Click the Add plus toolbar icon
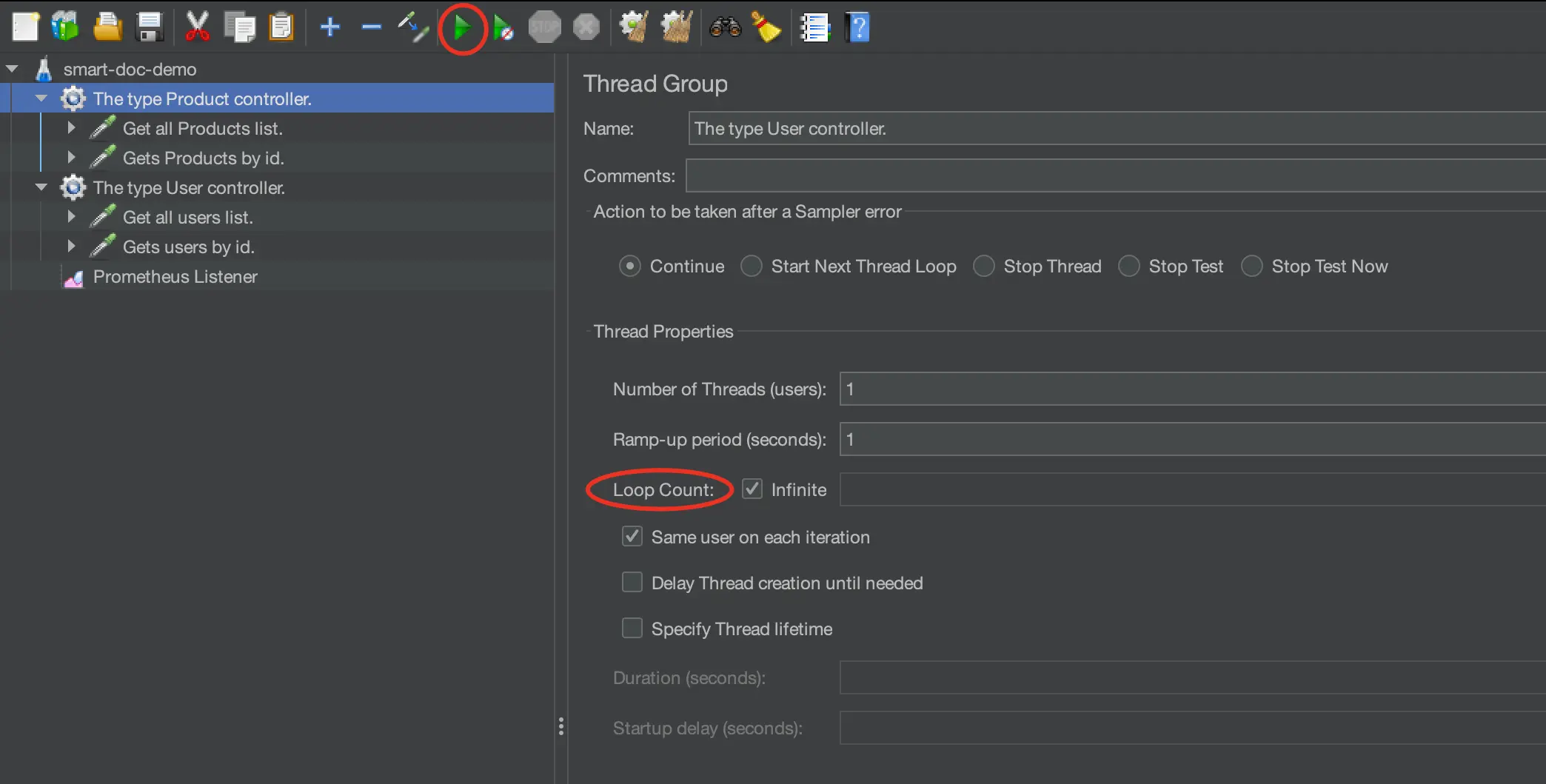This screenshot has width=1546, height=784. pyautogui.click(x=330, y=27)
